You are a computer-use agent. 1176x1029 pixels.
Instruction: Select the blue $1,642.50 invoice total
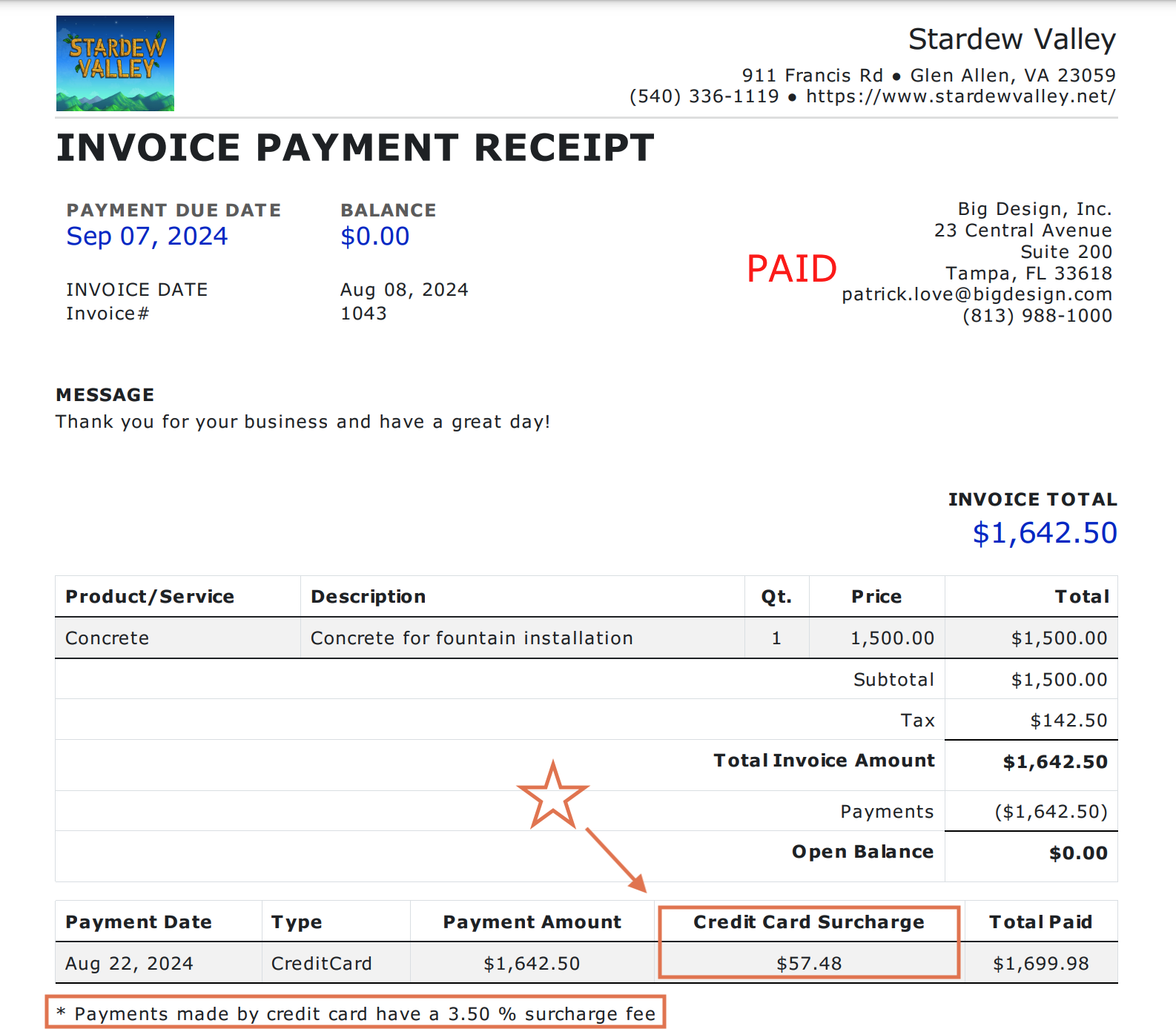click(1045, 533)
